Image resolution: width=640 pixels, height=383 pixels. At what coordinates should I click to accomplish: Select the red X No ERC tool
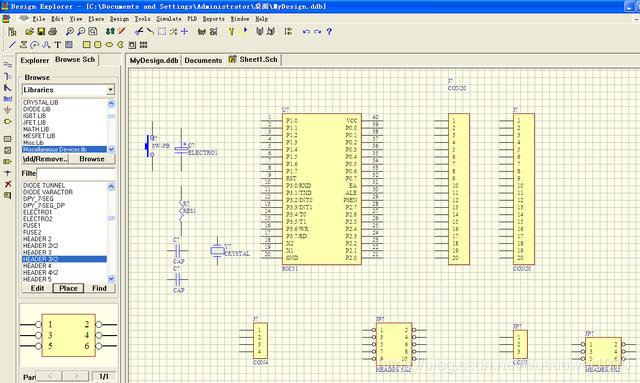coord(7,184)
